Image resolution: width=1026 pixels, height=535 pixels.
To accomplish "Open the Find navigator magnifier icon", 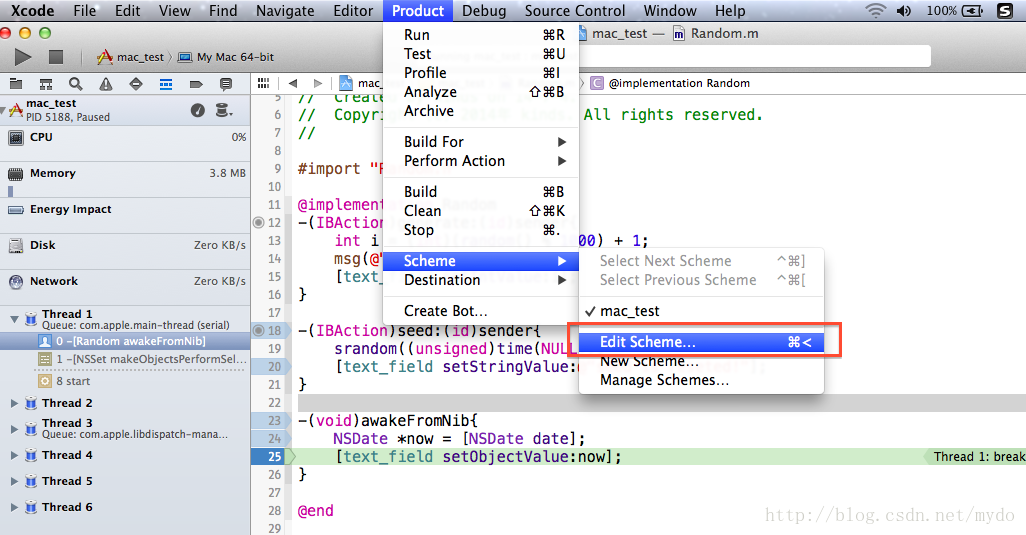I will coord(76,84).
